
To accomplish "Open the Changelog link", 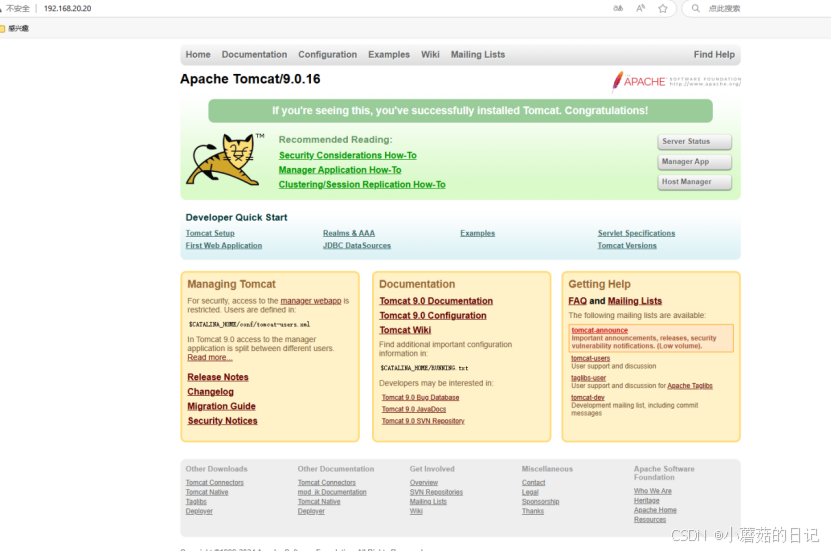I will point(210,392).
